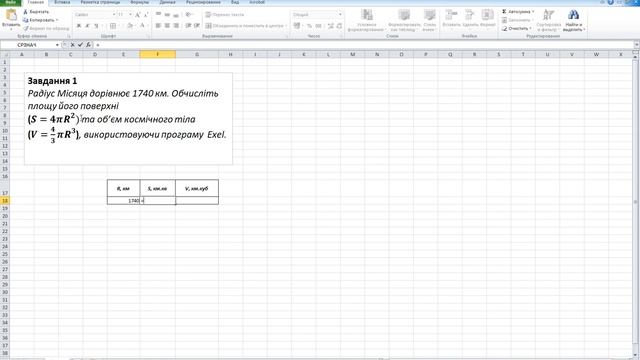Image resolution: width=640 pixels, height=360 pixels.
Task: Click the 'V, км.куб' header cell
Action: point(197,188)
